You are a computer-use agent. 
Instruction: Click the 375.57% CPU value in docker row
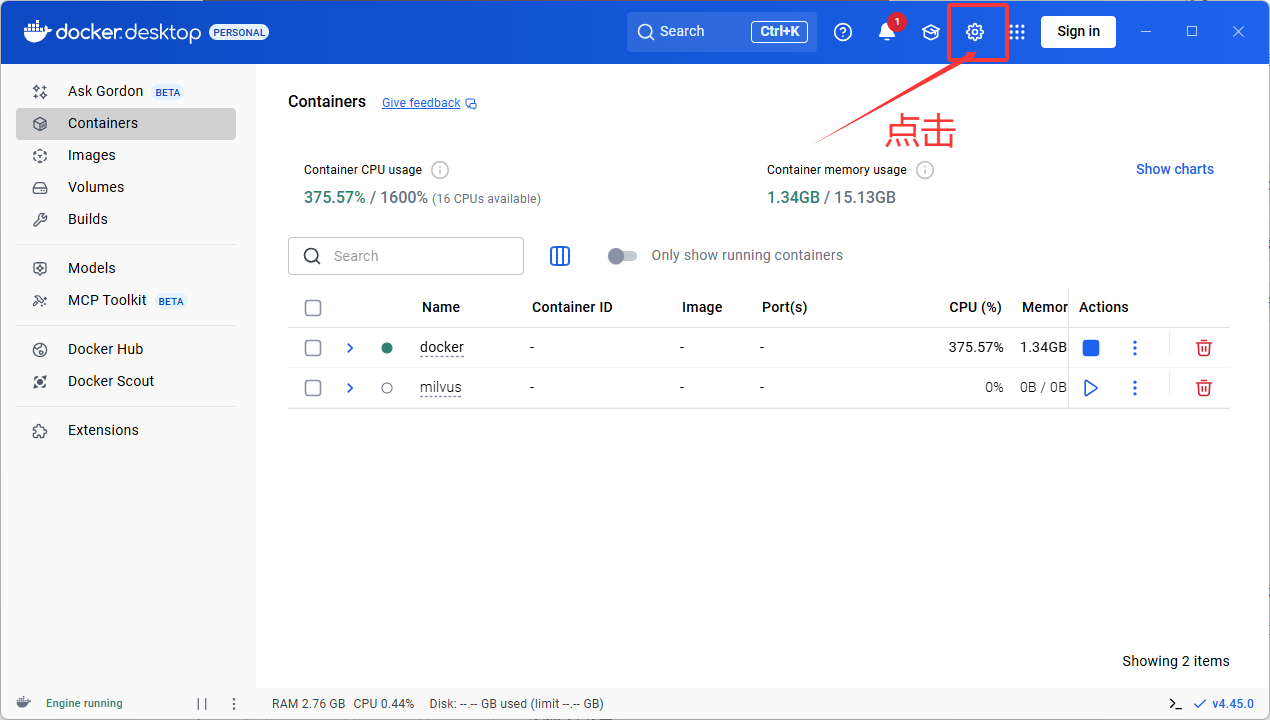976,348
